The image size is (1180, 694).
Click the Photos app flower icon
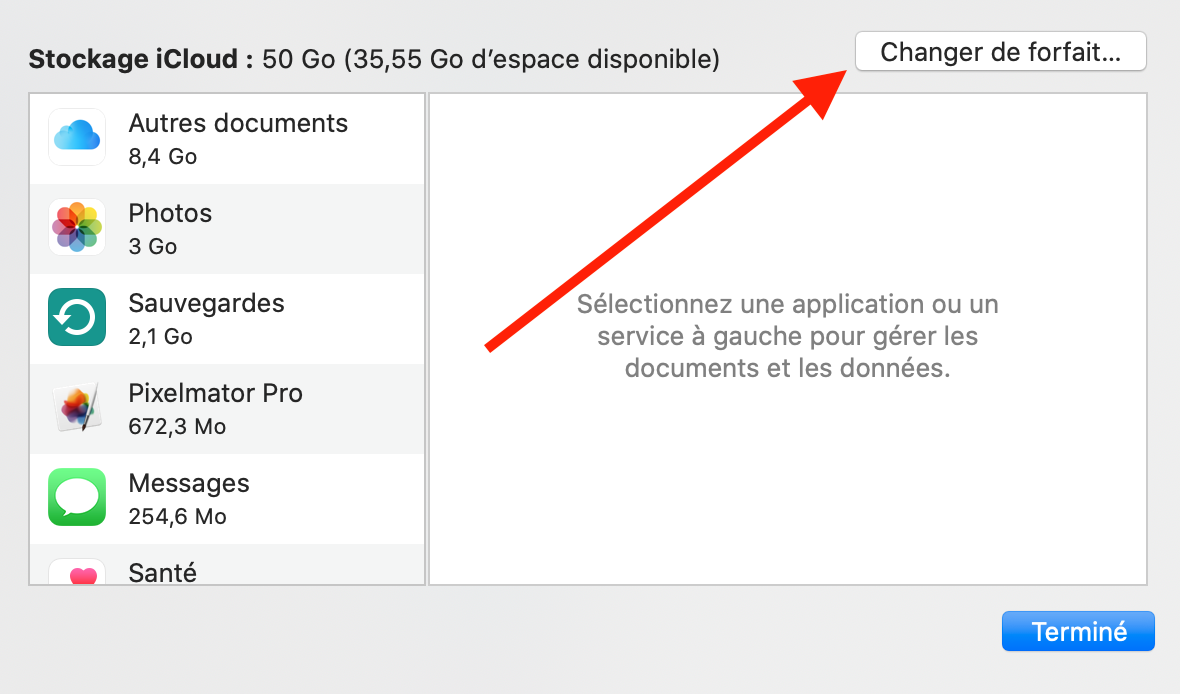pos(77,227)
